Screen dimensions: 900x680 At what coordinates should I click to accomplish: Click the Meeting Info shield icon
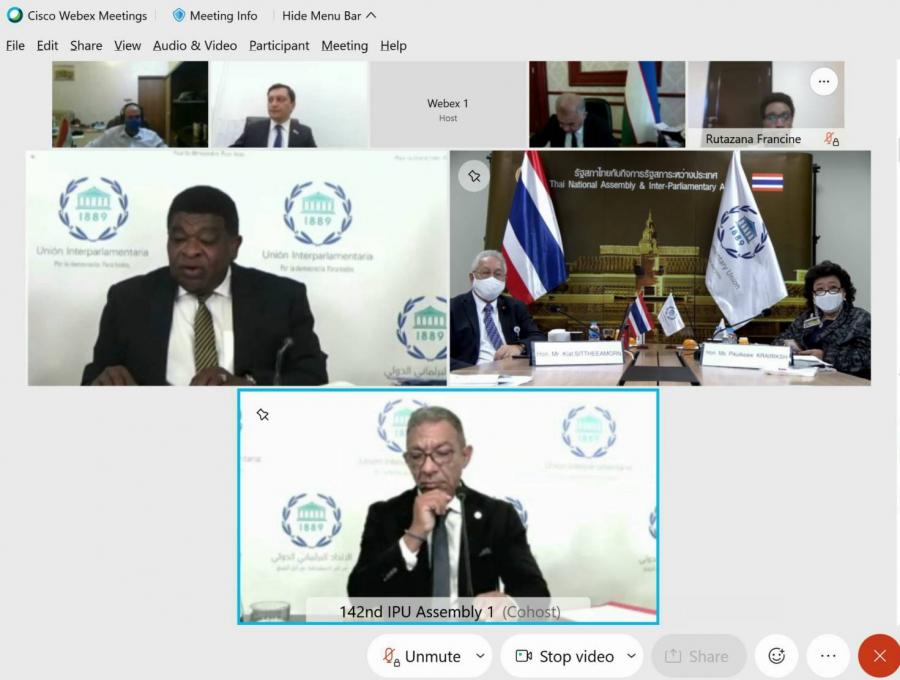tap(179, 15)
